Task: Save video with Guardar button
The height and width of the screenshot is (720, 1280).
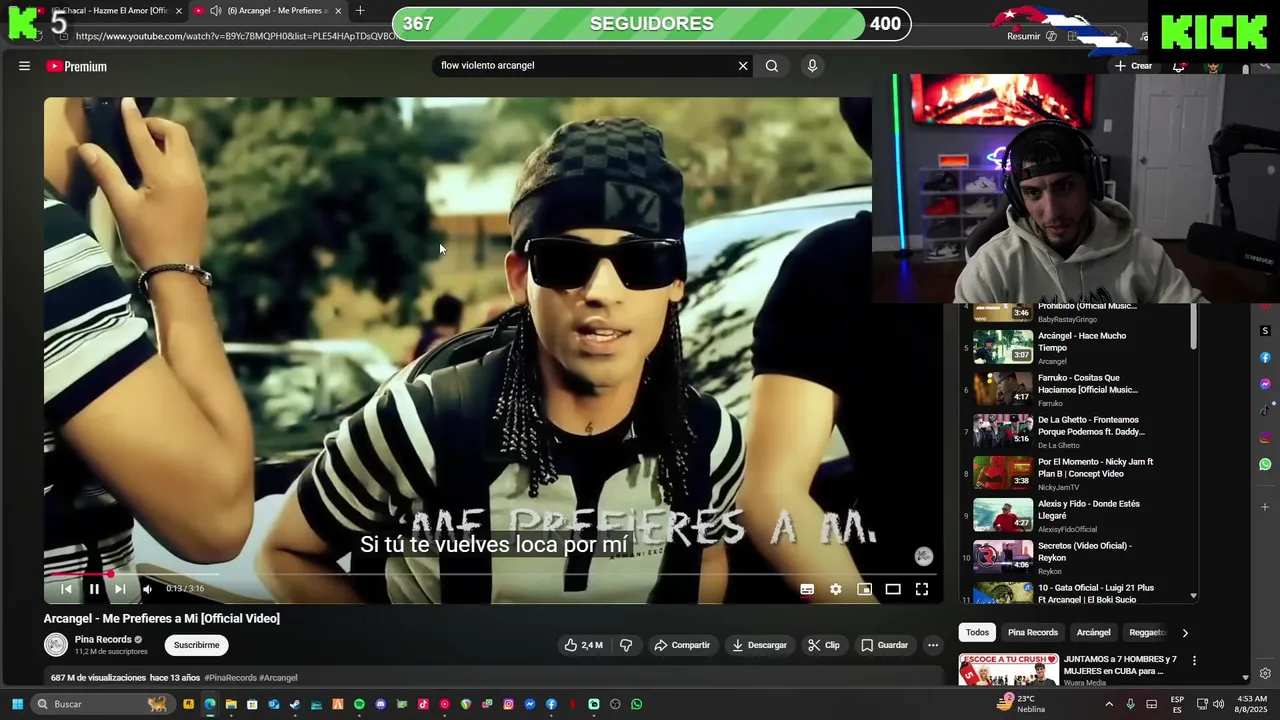Action: pos(884,645)
